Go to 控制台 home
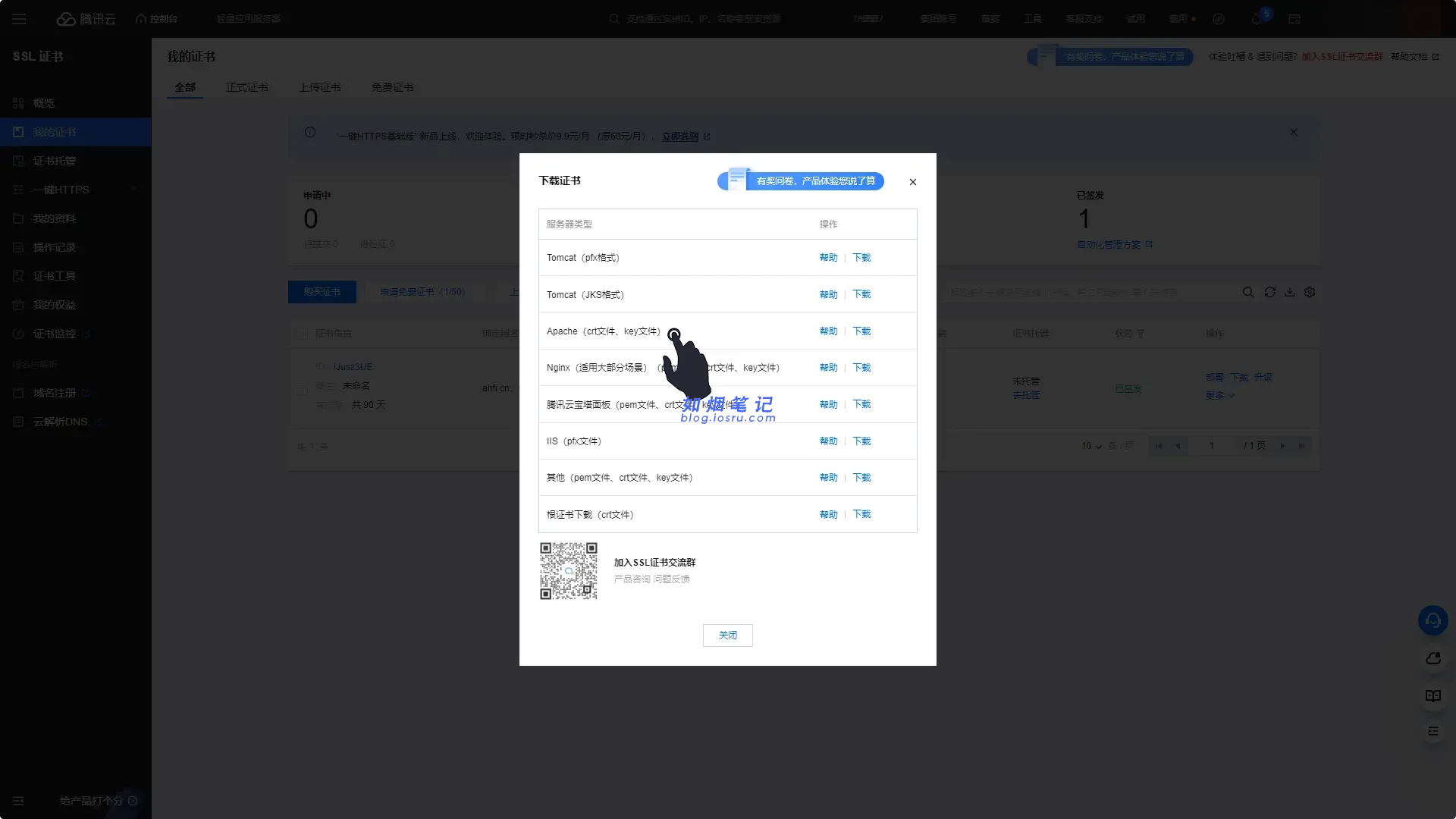Screen dimensions: 1456x819 157,19
